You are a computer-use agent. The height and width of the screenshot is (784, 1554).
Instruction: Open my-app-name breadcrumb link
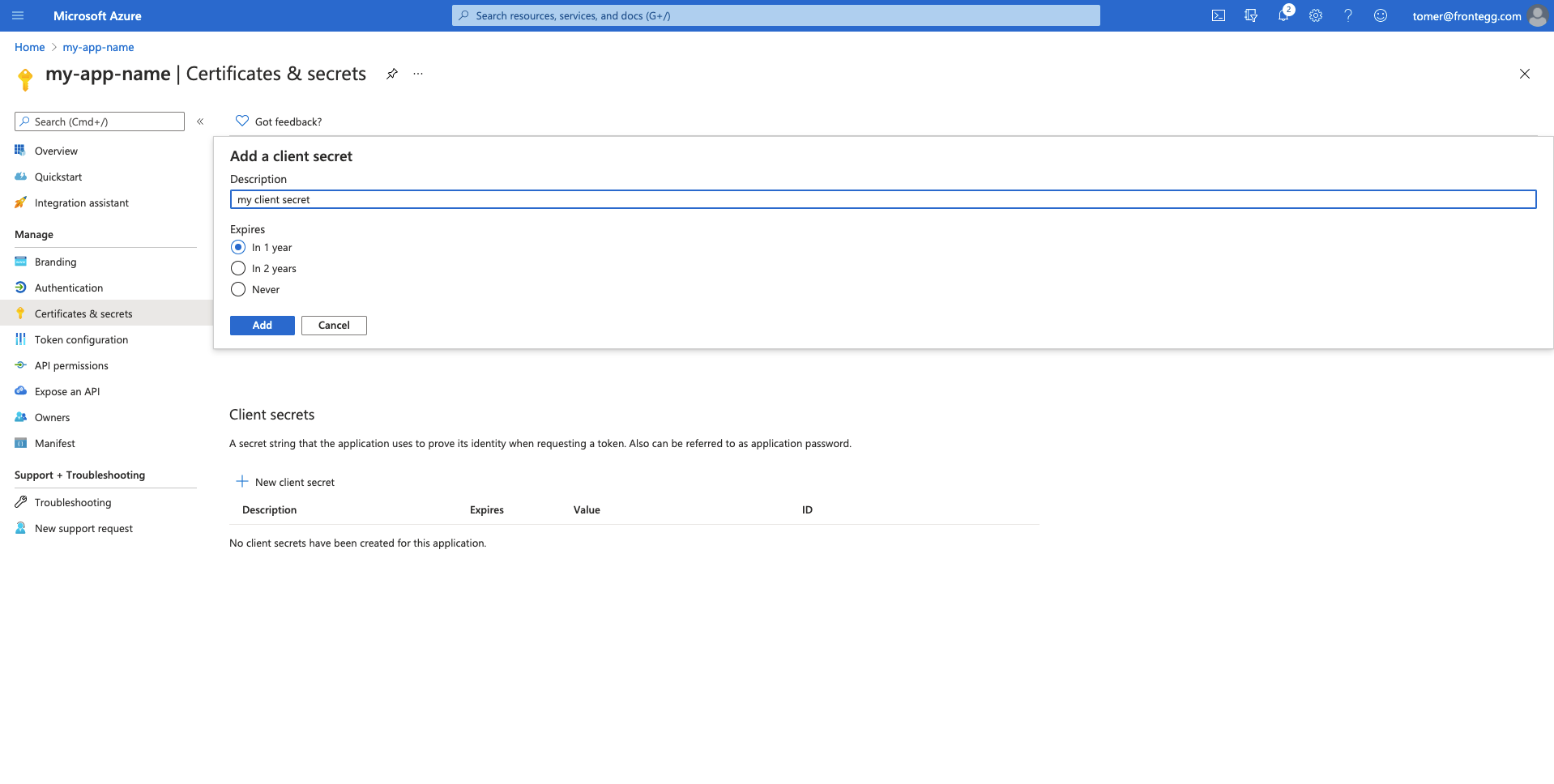pos(99,47)
